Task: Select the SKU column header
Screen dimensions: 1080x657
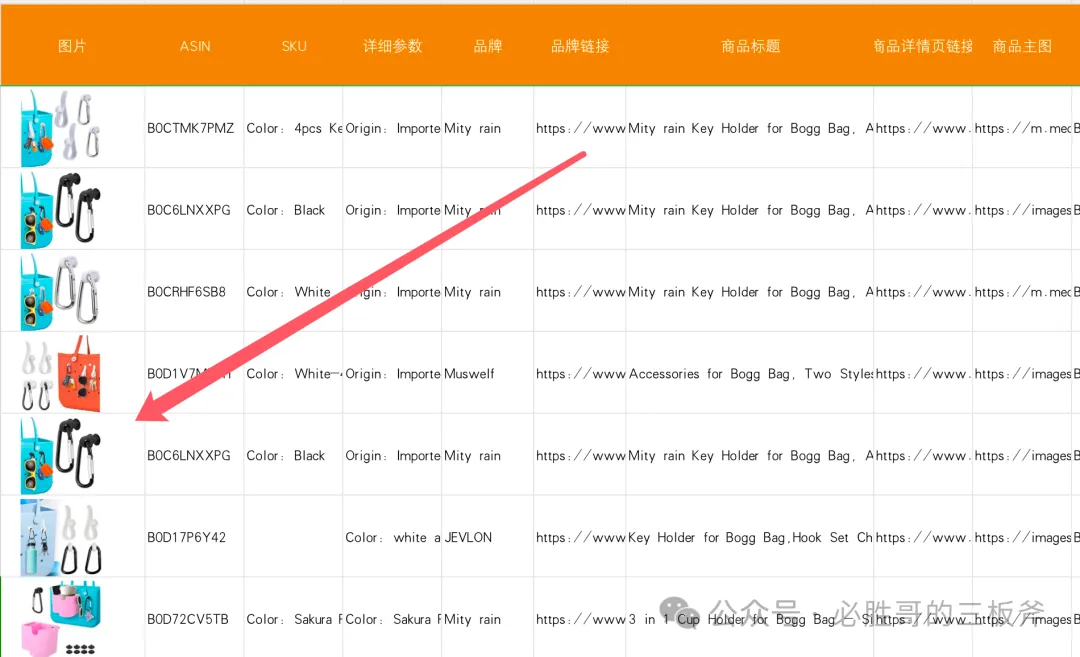Action: pos(293,46)
